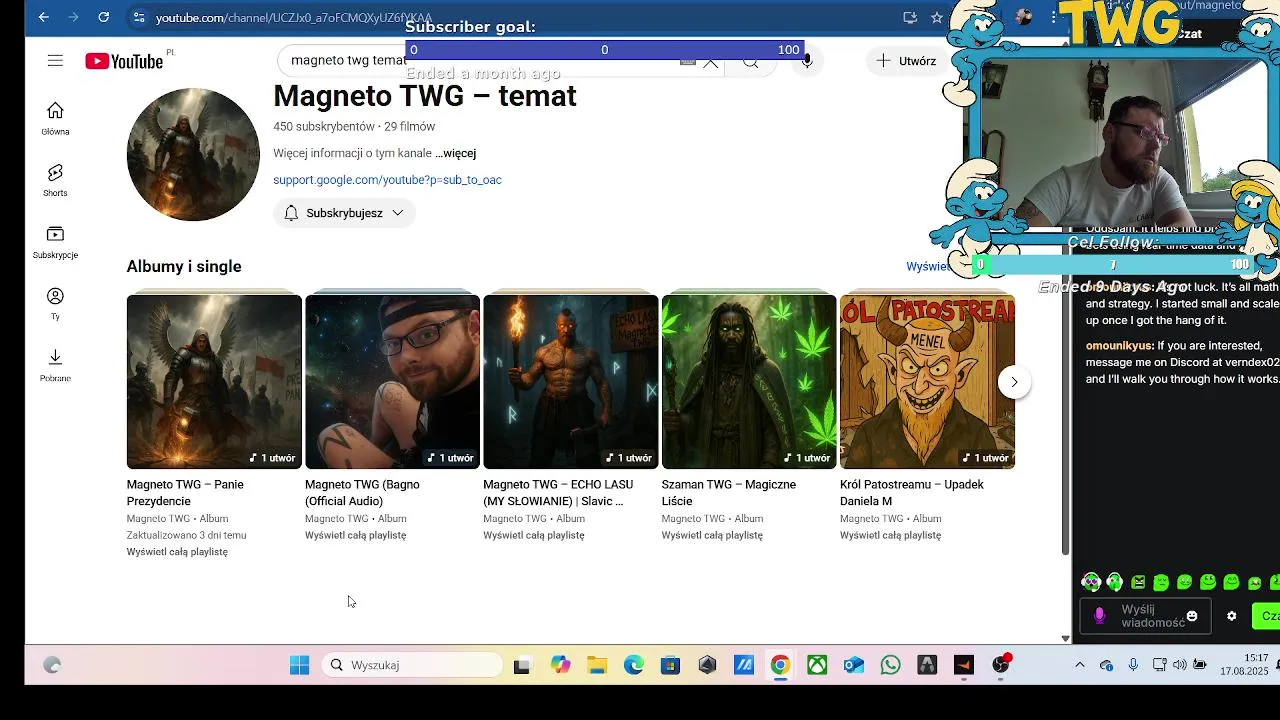View full playlist for ECHO LASU
The image size is (1280, 720).
click(534, 535)
